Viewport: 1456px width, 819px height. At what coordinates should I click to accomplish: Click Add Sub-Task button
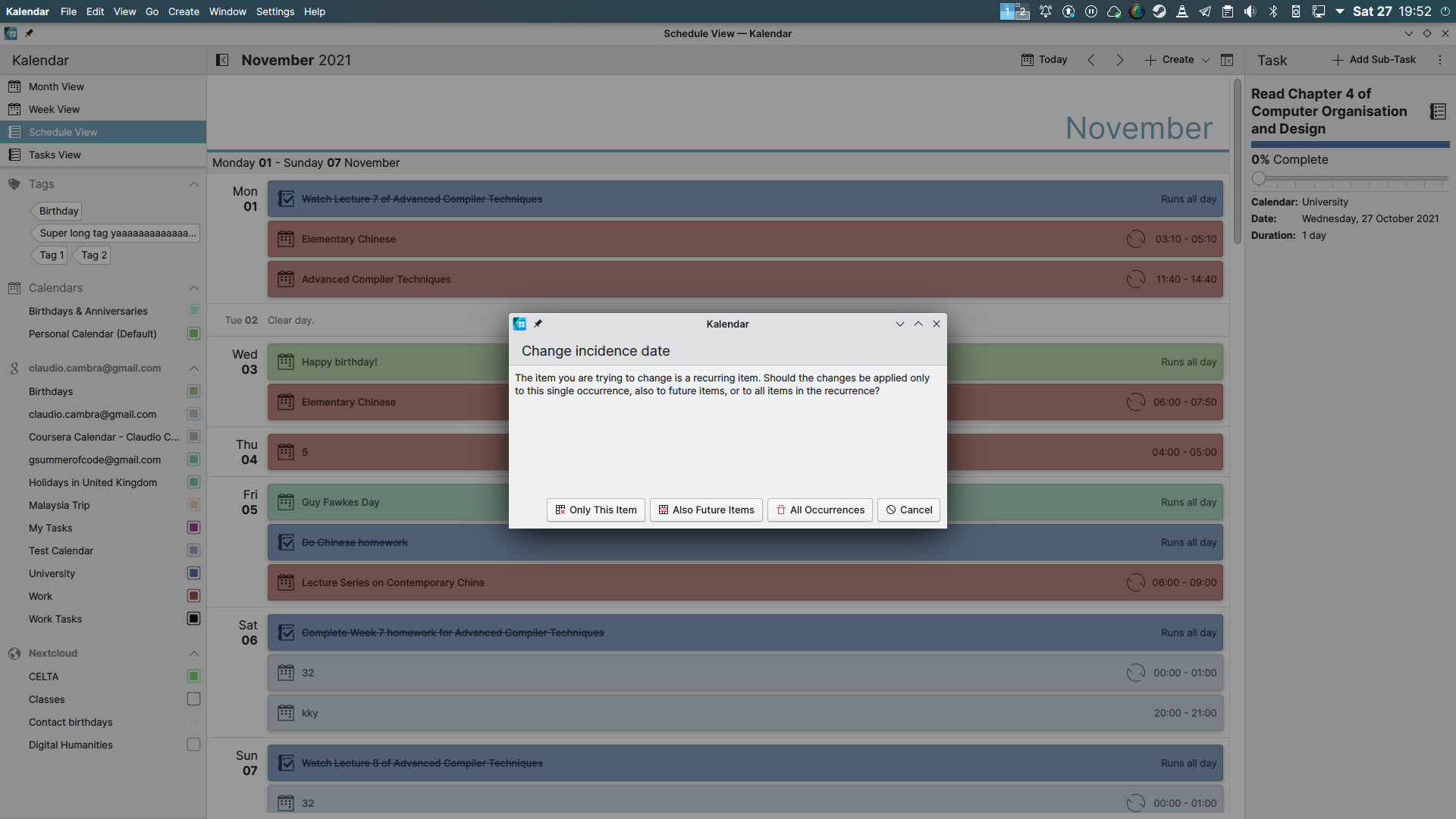point(1374,60)
